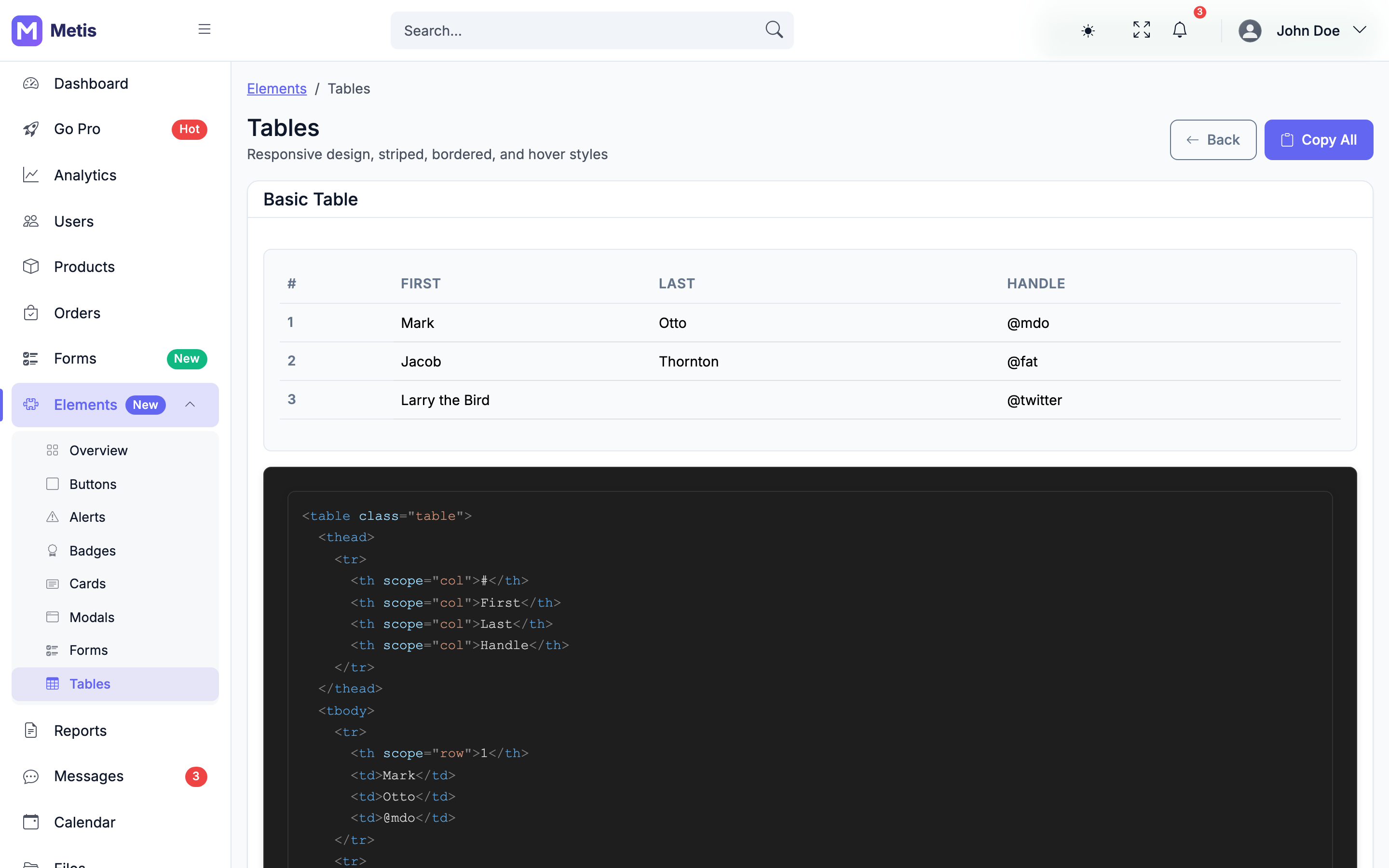Click the Alerts triangle icon
The height and width of the screenshot is (868, 1389).
[x=52, y=516]
